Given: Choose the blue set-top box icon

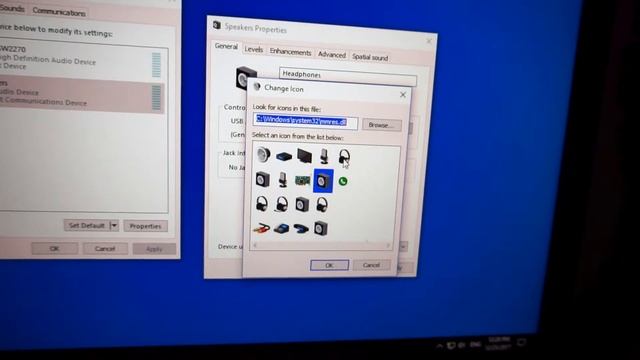Looking at the screenshot, I should [x=284, y=156].
